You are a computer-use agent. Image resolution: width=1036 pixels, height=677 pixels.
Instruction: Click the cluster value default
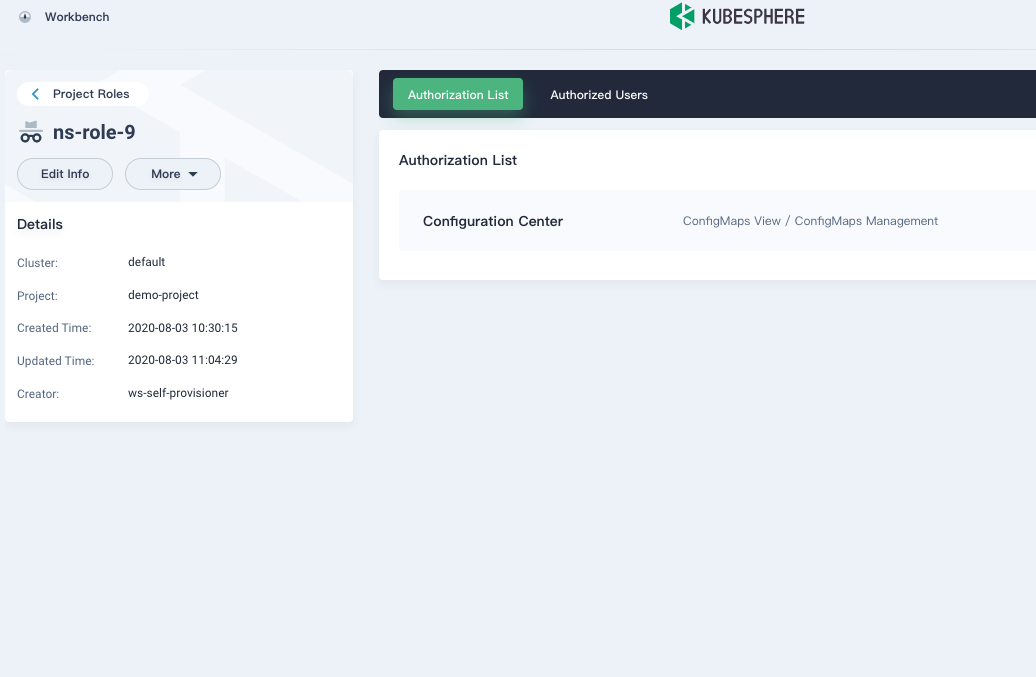(x=147, y=262)
